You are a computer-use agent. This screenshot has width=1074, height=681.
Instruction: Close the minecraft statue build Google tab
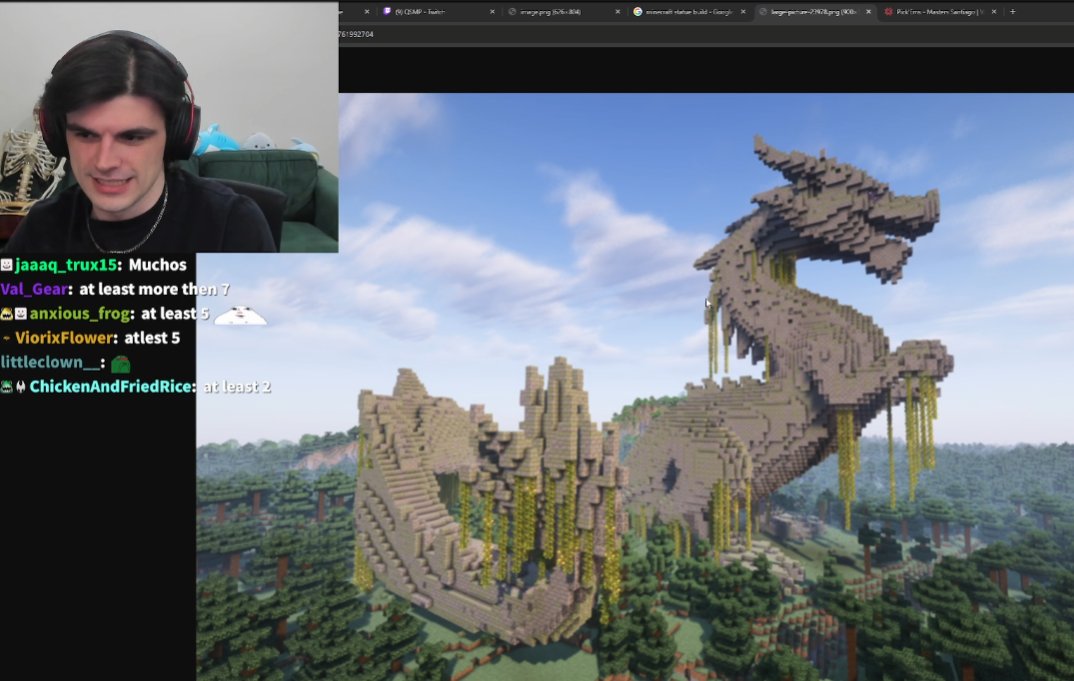[743, 12]
